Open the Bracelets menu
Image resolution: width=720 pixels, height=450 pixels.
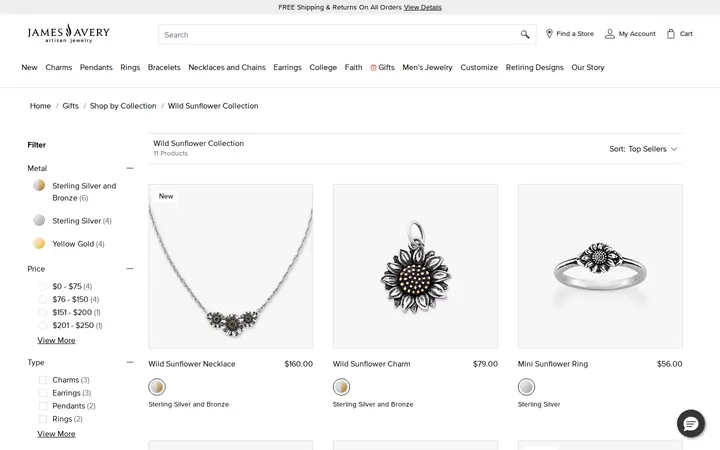[x=164, y=68]
